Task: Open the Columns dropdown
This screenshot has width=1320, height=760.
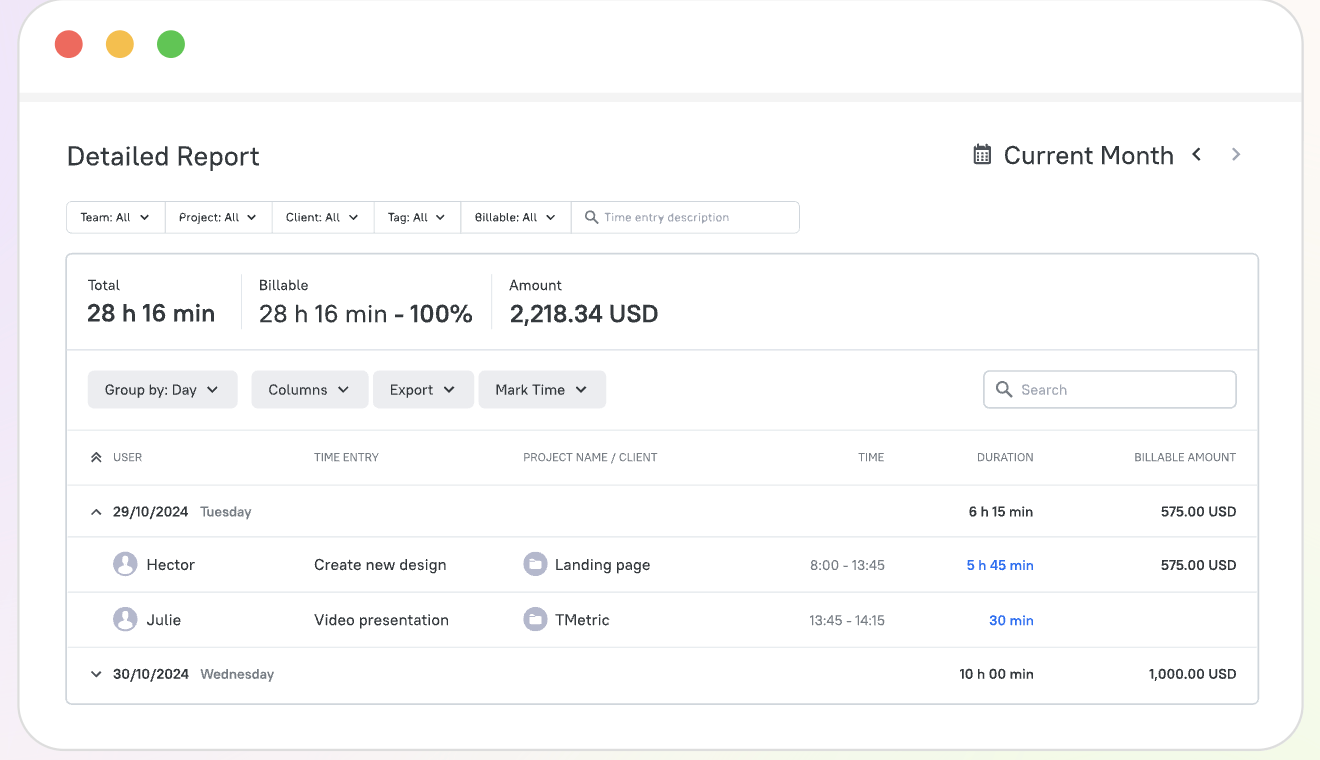Action: [x=310, y=390]
